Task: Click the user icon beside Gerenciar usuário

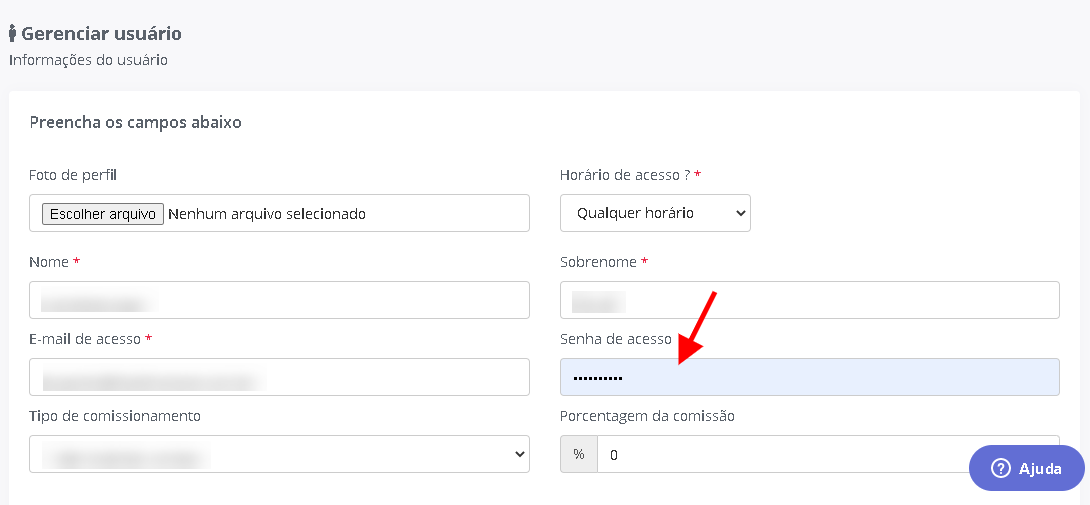Action: 13,33
